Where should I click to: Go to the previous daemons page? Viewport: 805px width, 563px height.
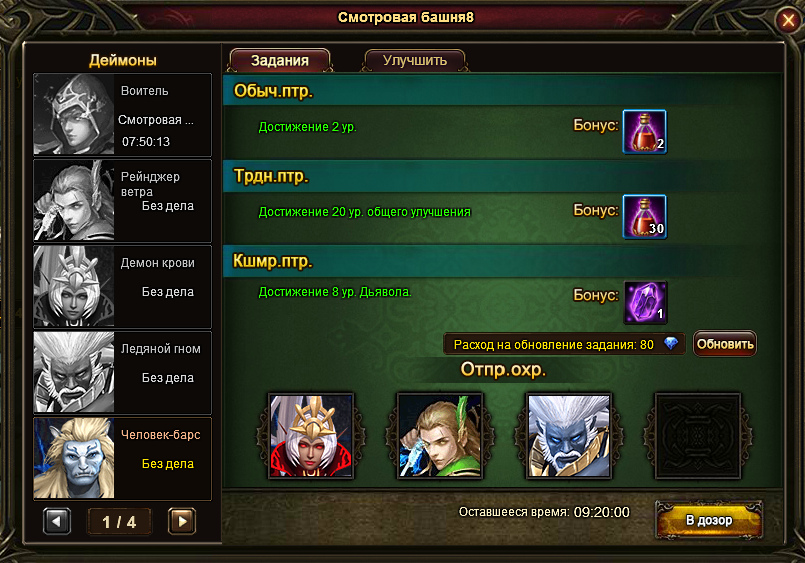tap(57, 521)
